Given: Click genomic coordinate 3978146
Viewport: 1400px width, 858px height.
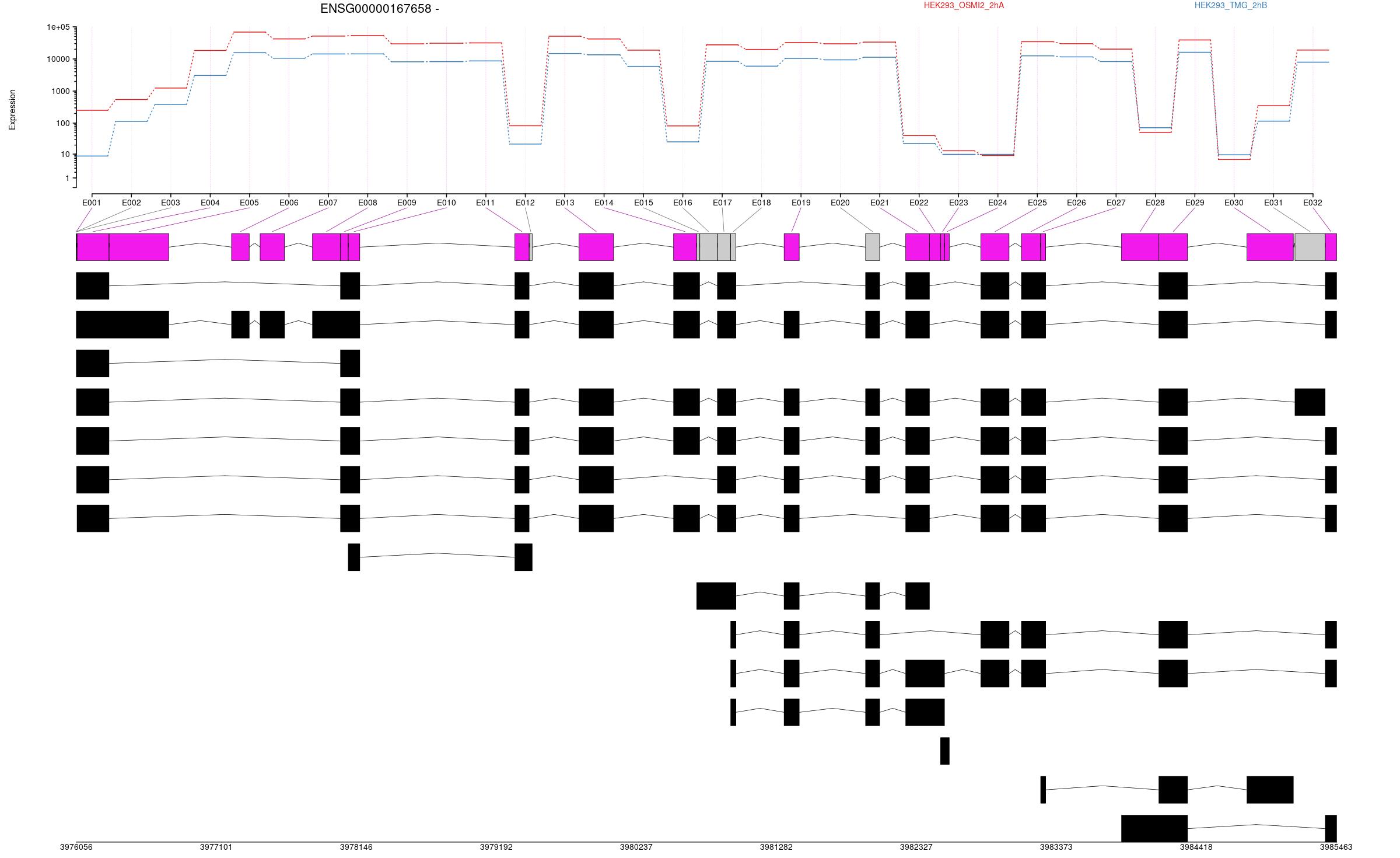Looking at the screenshot, I should 356,847.
